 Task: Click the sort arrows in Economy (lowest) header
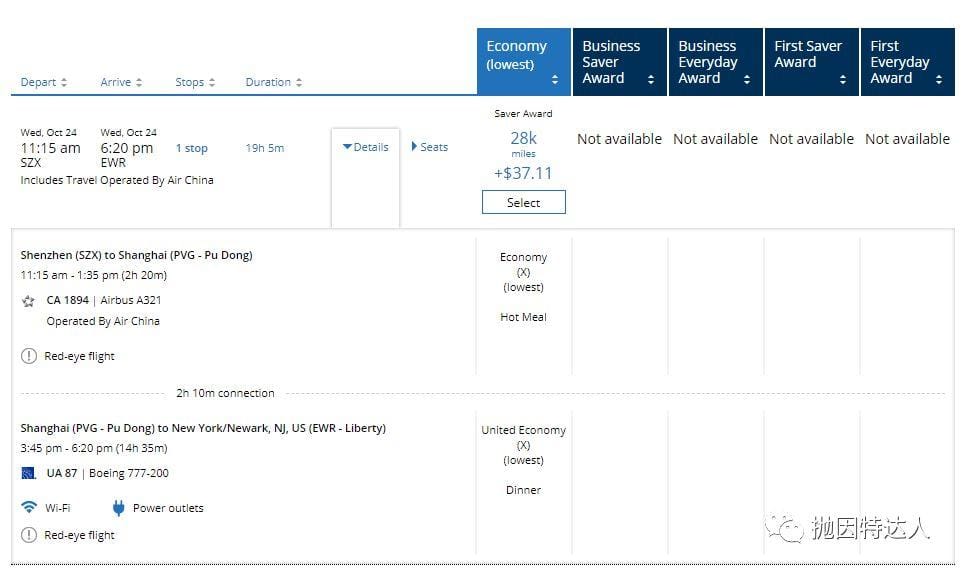click(x=555, y=80)
